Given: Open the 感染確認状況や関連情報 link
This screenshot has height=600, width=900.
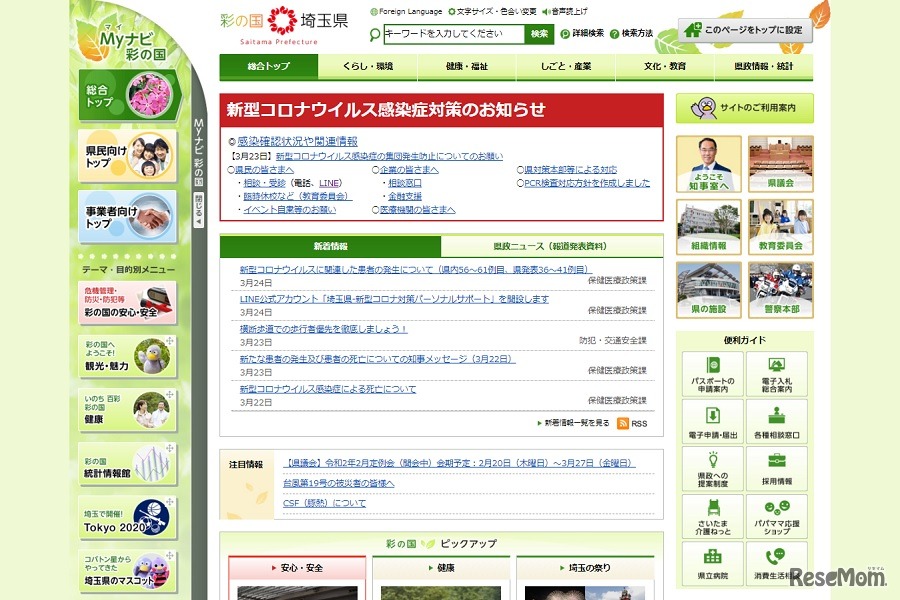Looking at the screenshot, I should (300, 142).
